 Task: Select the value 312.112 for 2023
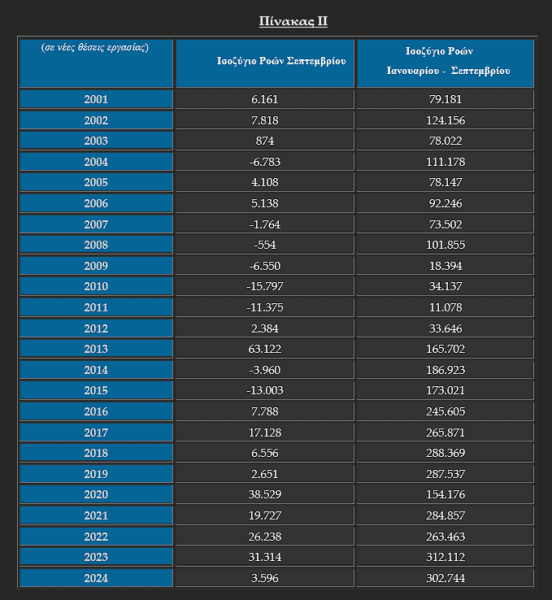(x=445, y=556)
